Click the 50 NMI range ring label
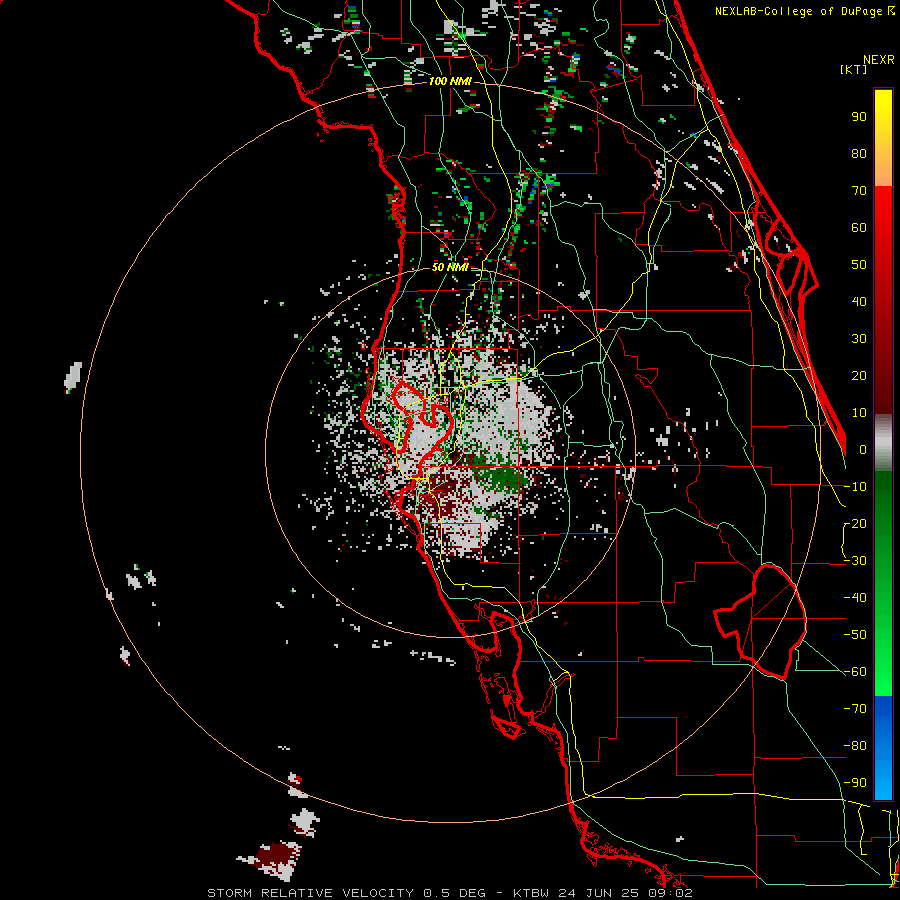Viewport: 900px width, 900px height. (450, 267)
